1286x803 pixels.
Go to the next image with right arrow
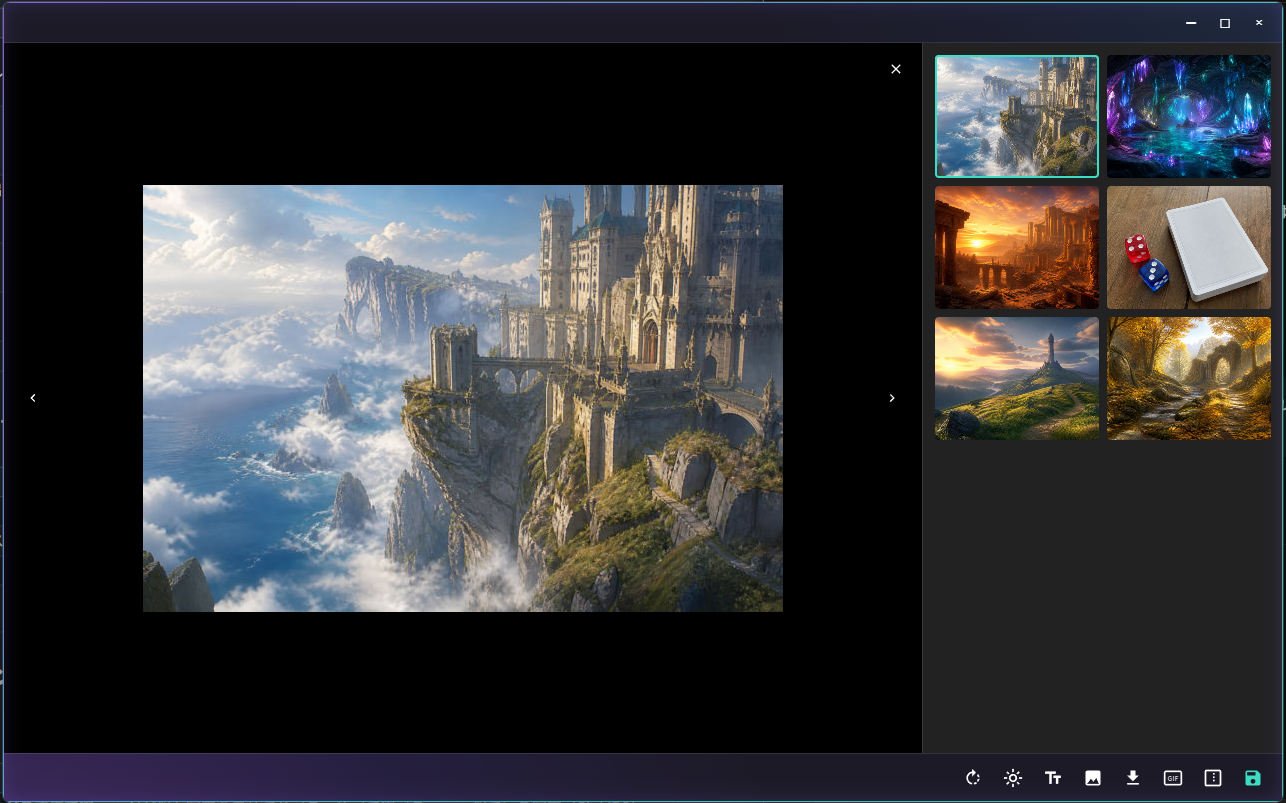pos(892,398)
